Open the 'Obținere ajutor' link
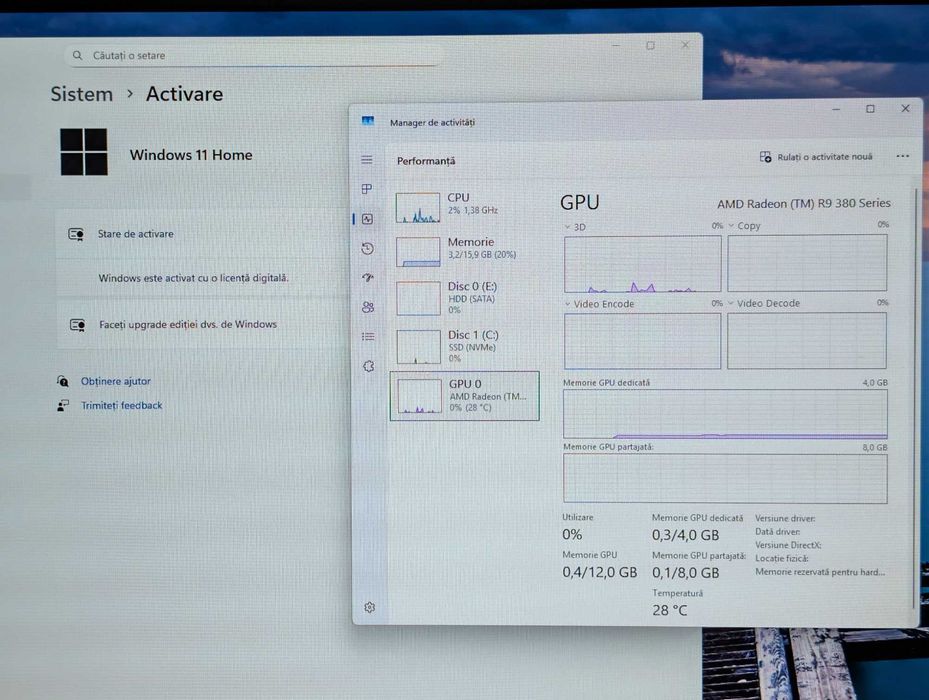929x700 pixels. coord(116,381)
